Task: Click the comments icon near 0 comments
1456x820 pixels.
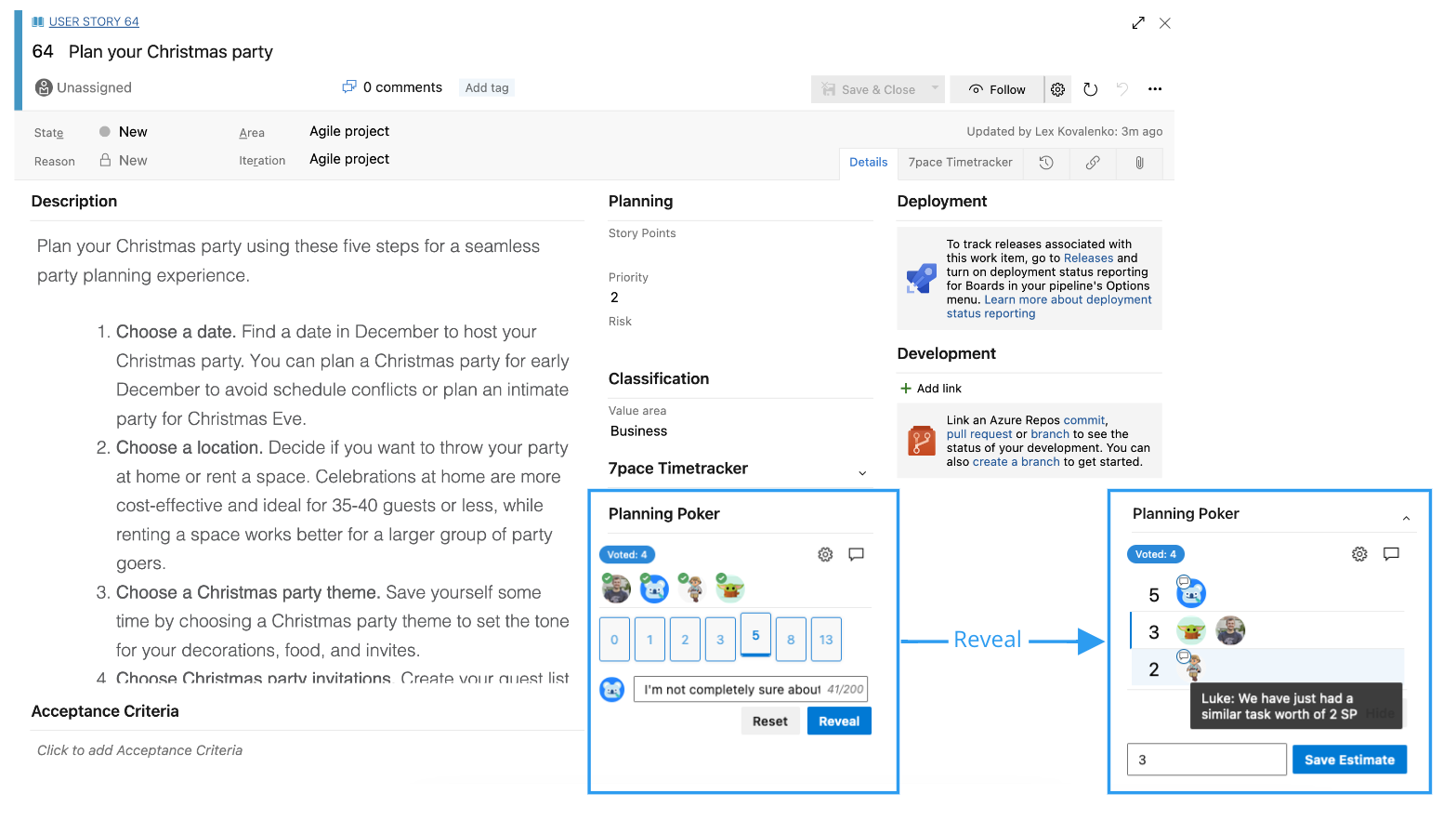Action: point(349,86)
